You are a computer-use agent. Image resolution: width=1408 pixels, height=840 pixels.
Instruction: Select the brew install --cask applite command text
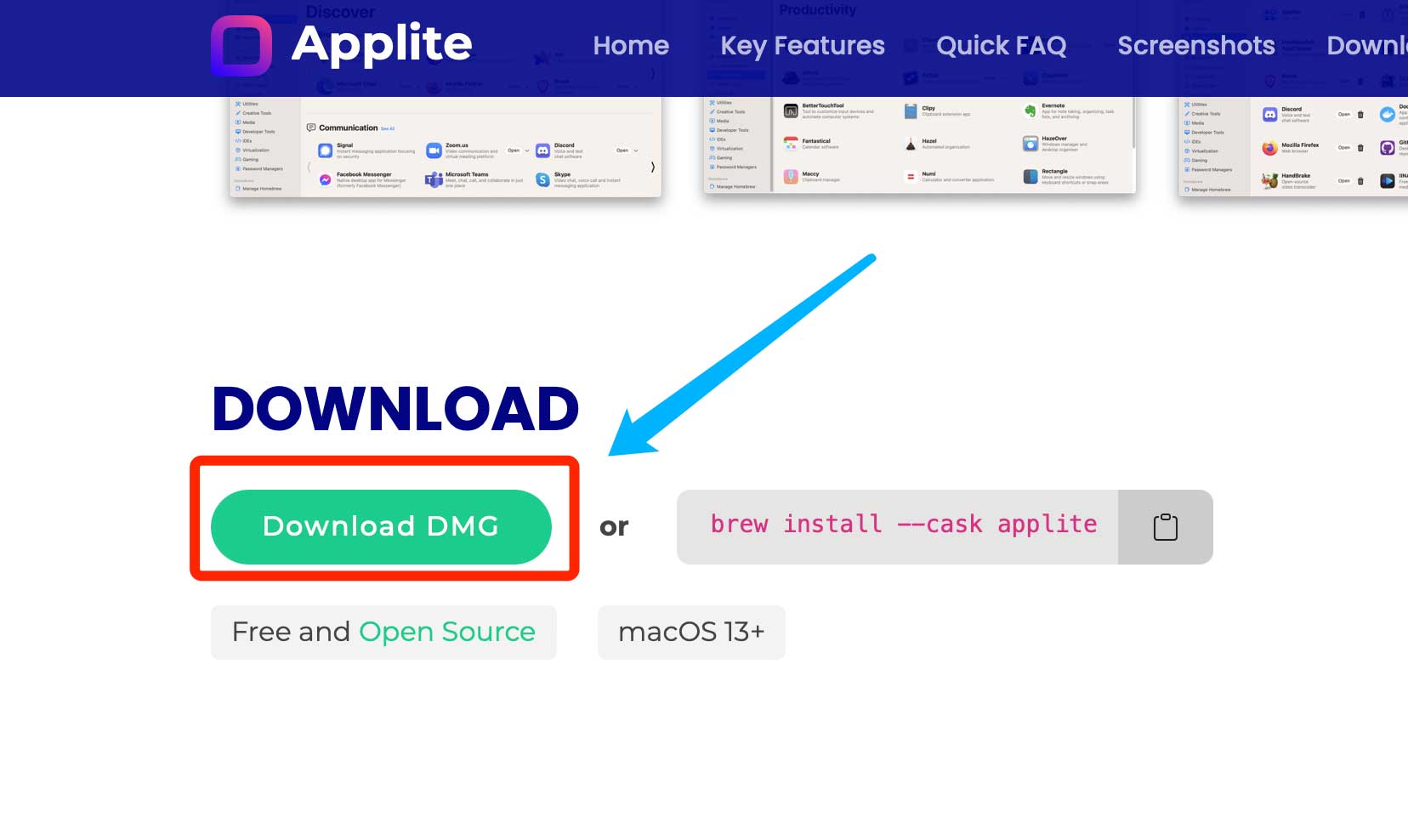(x=904, y=525)
